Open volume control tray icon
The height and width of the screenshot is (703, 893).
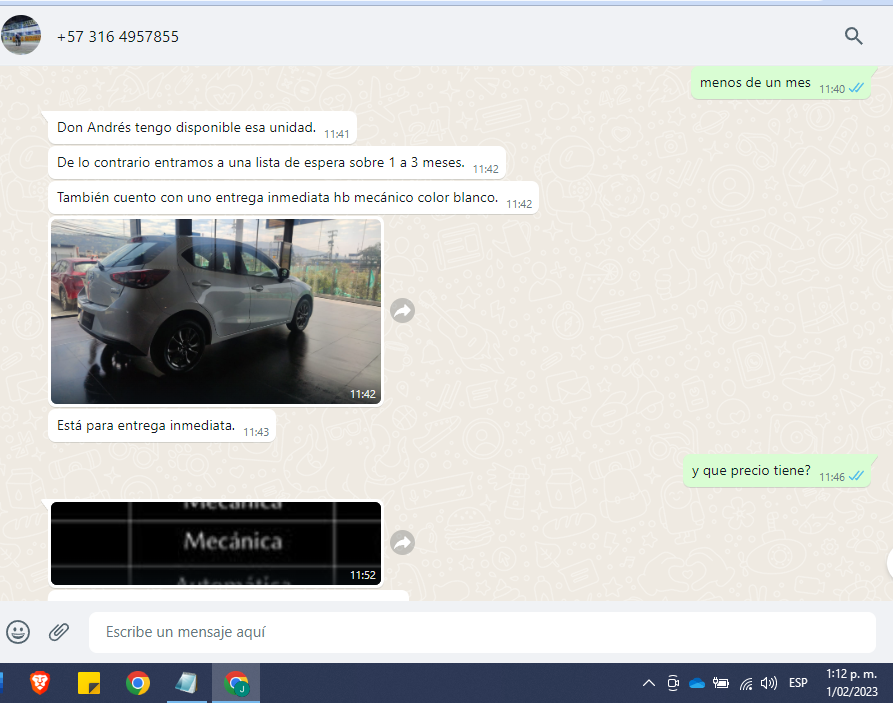point(769,682)
